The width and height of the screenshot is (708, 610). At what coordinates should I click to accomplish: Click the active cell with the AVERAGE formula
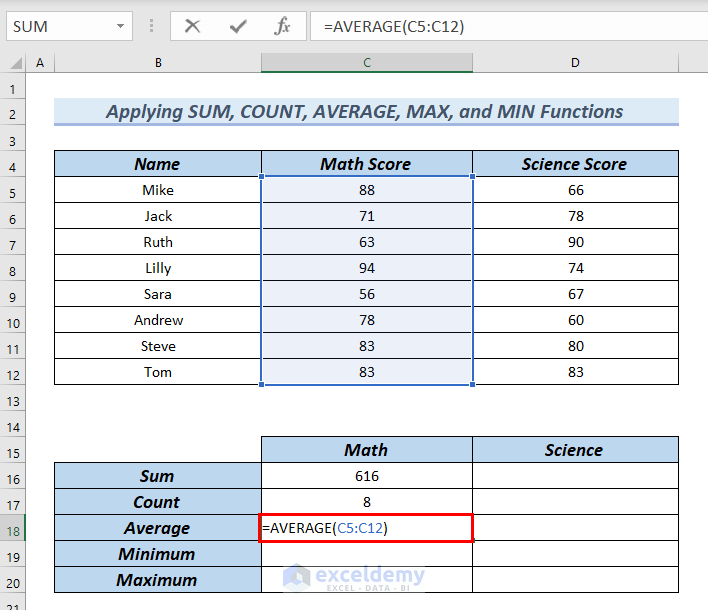(366, 528)
